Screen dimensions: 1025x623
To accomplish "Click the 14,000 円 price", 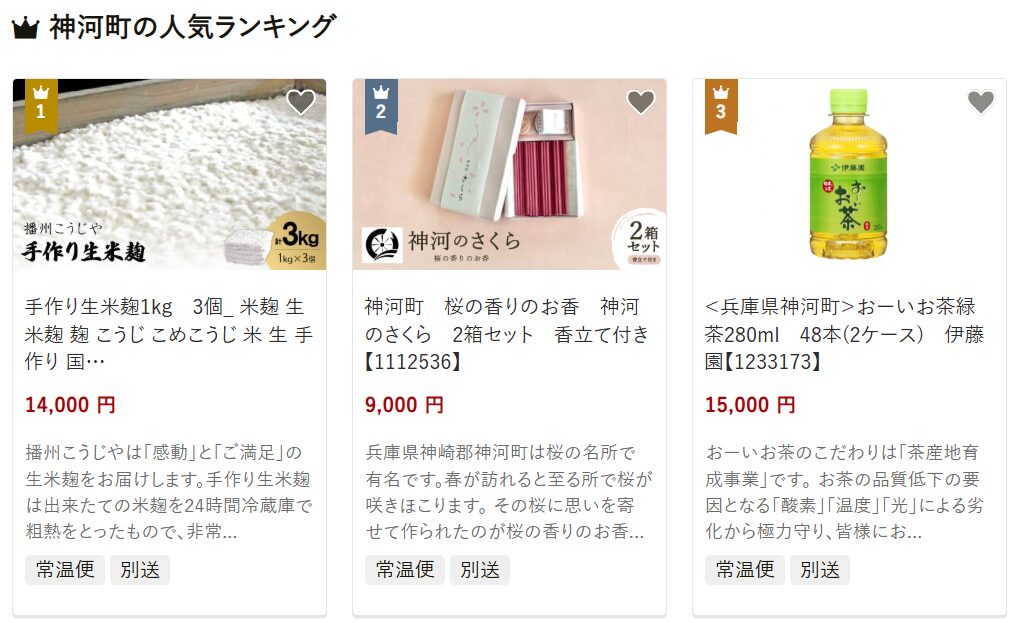I will click(71, 405).
